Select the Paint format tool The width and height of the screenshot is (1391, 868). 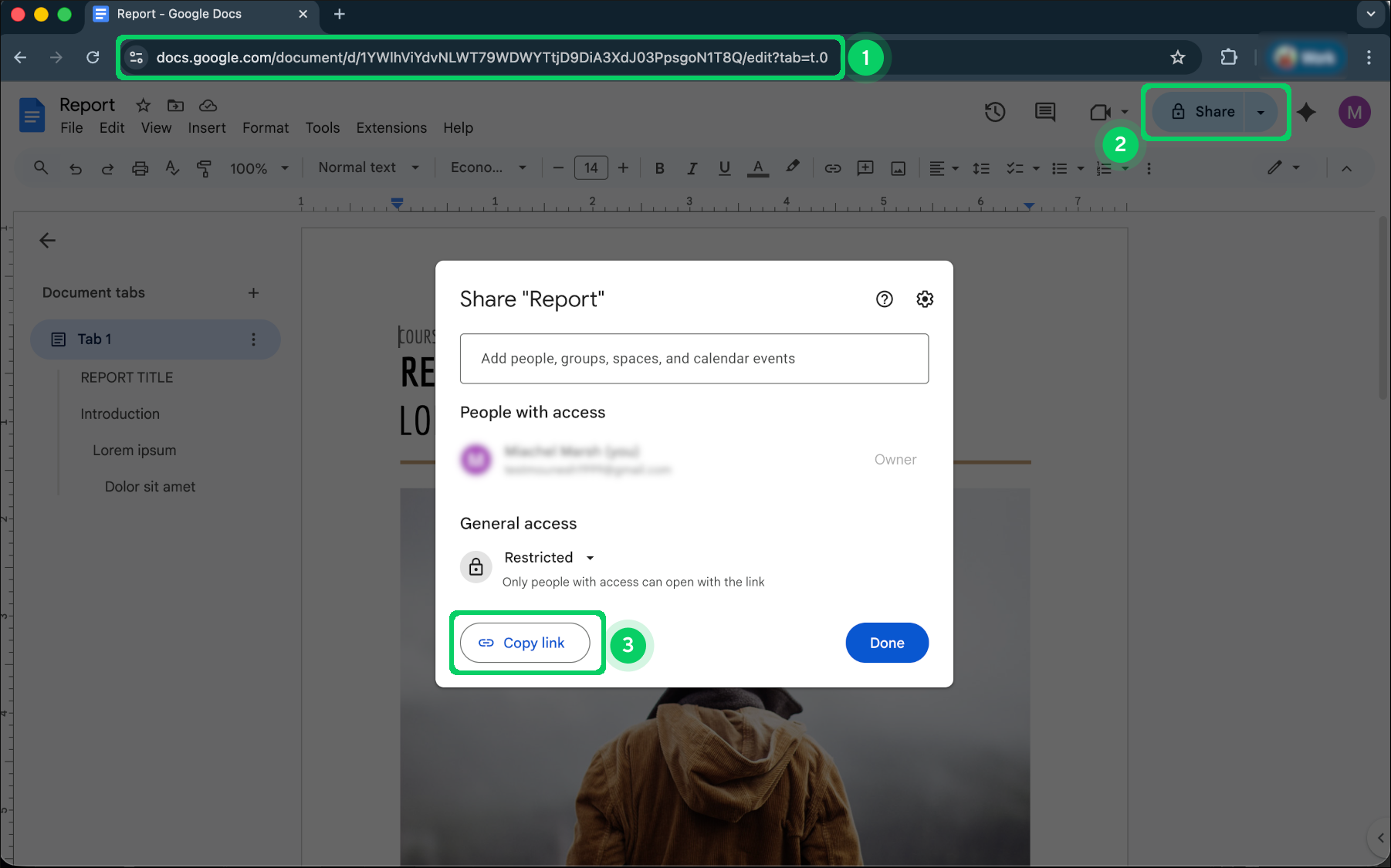pyautogui.click(x=204, y=167)
